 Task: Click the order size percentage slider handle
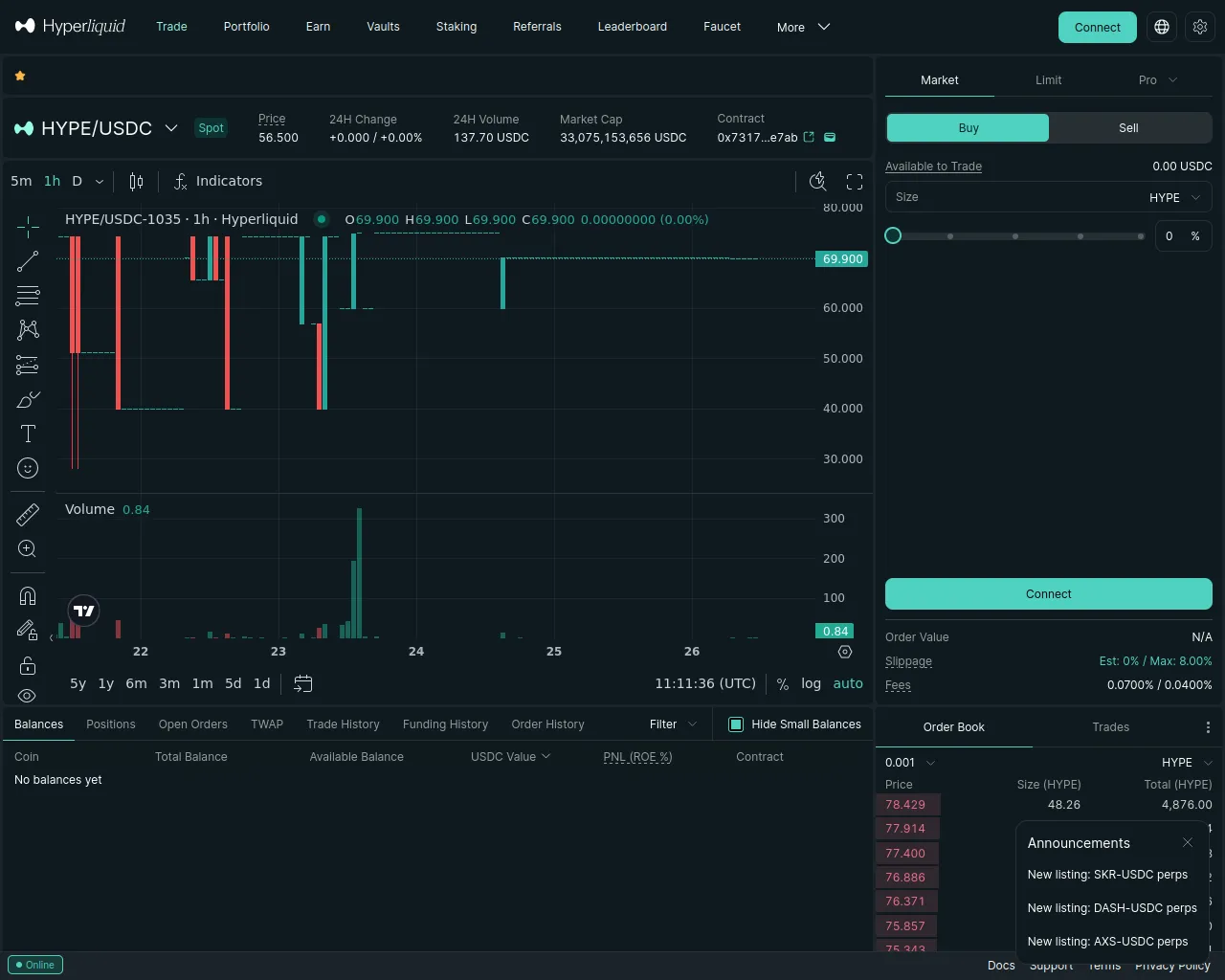(893, 235)
